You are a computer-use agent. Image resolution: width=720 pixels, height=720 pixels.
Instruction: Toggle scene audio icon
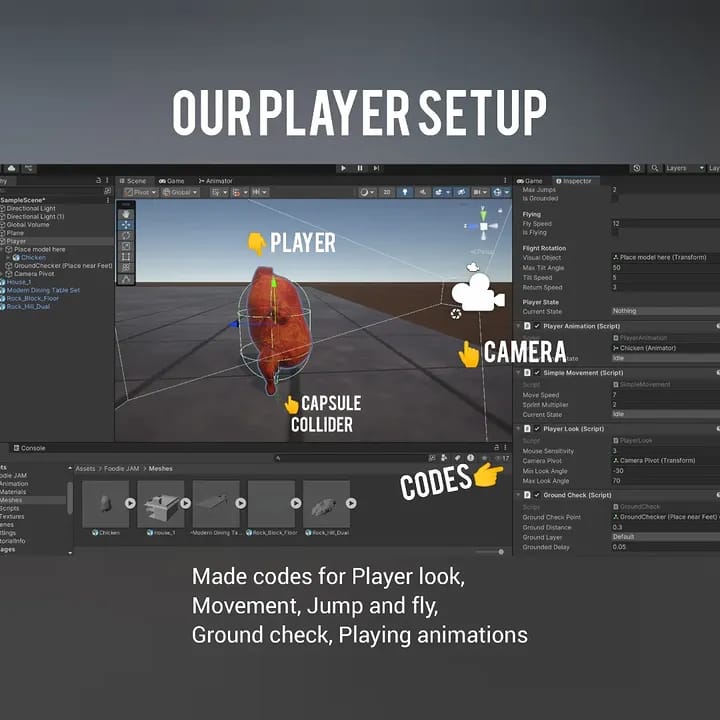point(422,192)
